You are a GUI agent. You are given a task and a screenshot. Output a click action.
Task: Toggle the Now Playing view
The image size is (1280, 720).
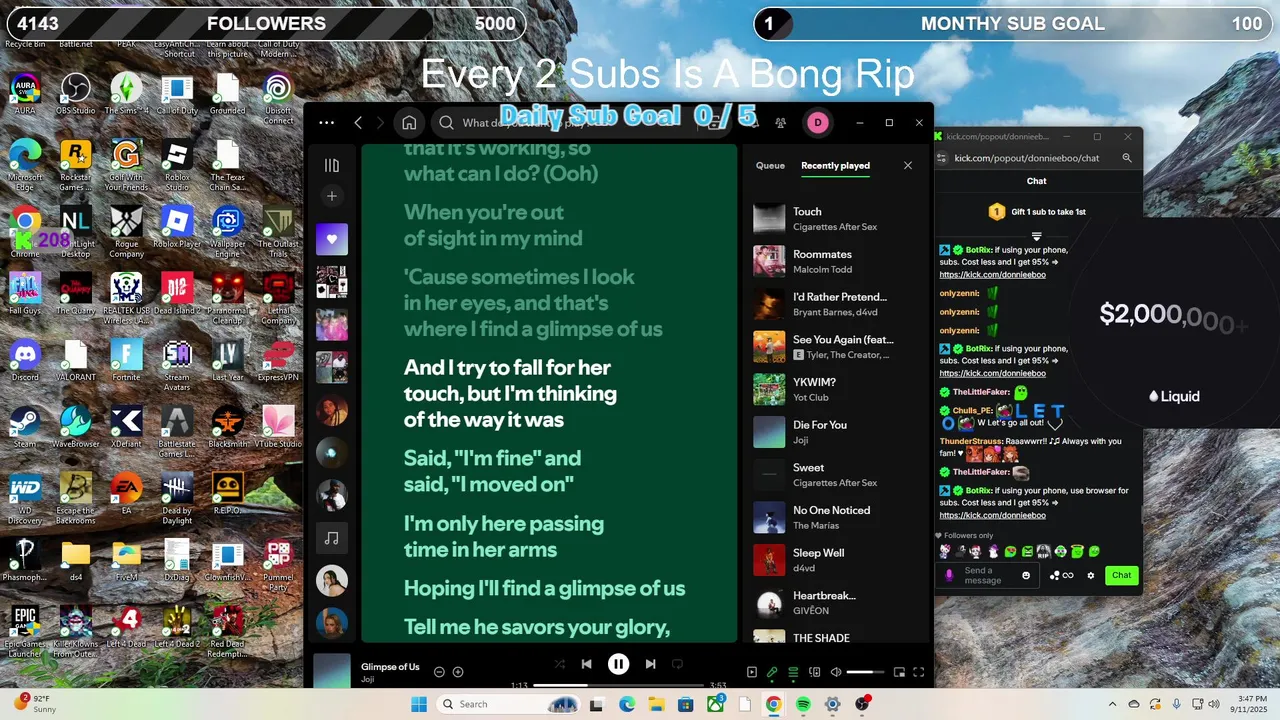[x=752, y=672]
